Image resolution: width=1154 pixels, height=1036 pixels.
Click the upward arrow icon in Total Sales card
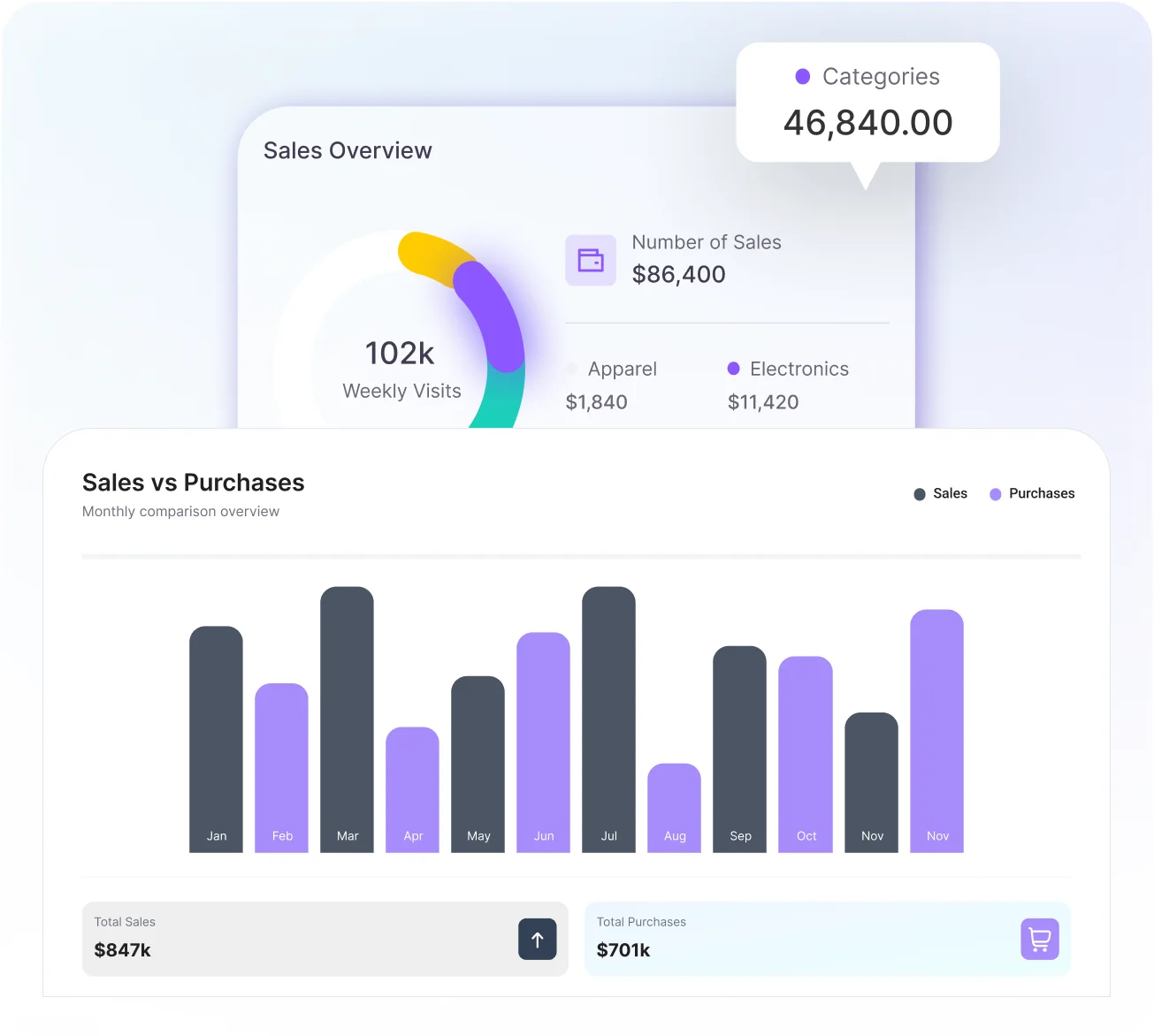[537, 939]
